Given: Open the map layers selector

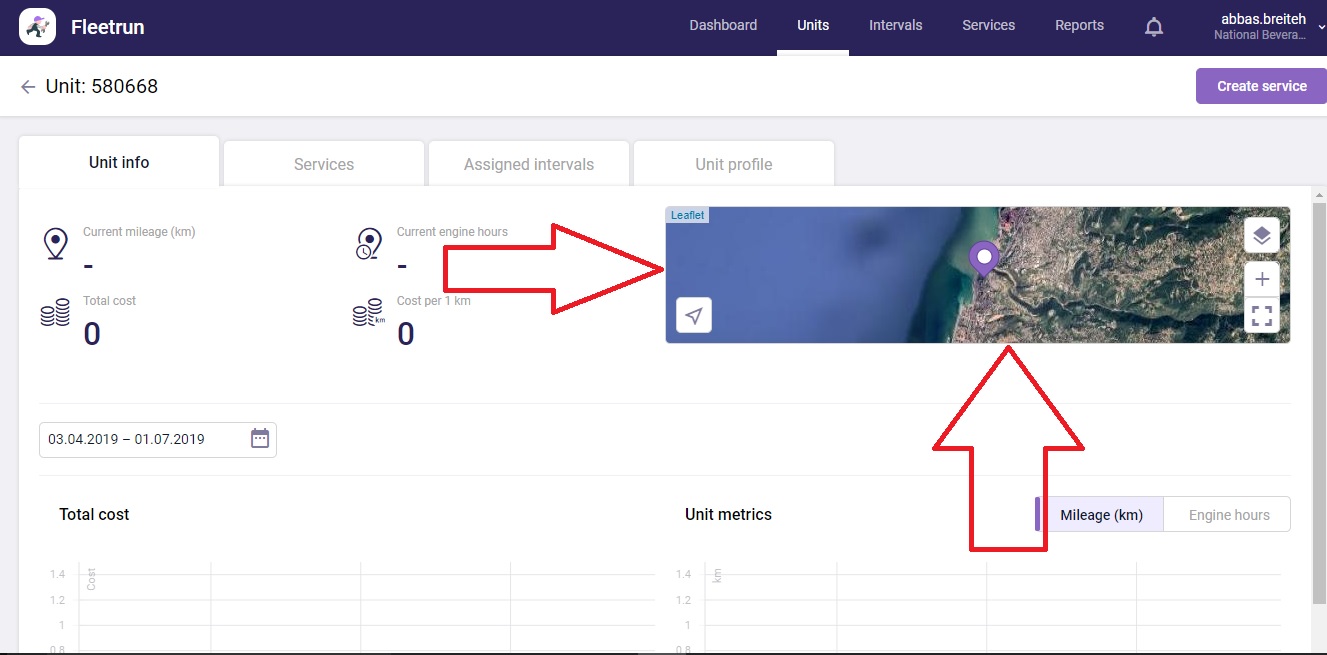Looking at the screenshot, I should click(1261, 236).
